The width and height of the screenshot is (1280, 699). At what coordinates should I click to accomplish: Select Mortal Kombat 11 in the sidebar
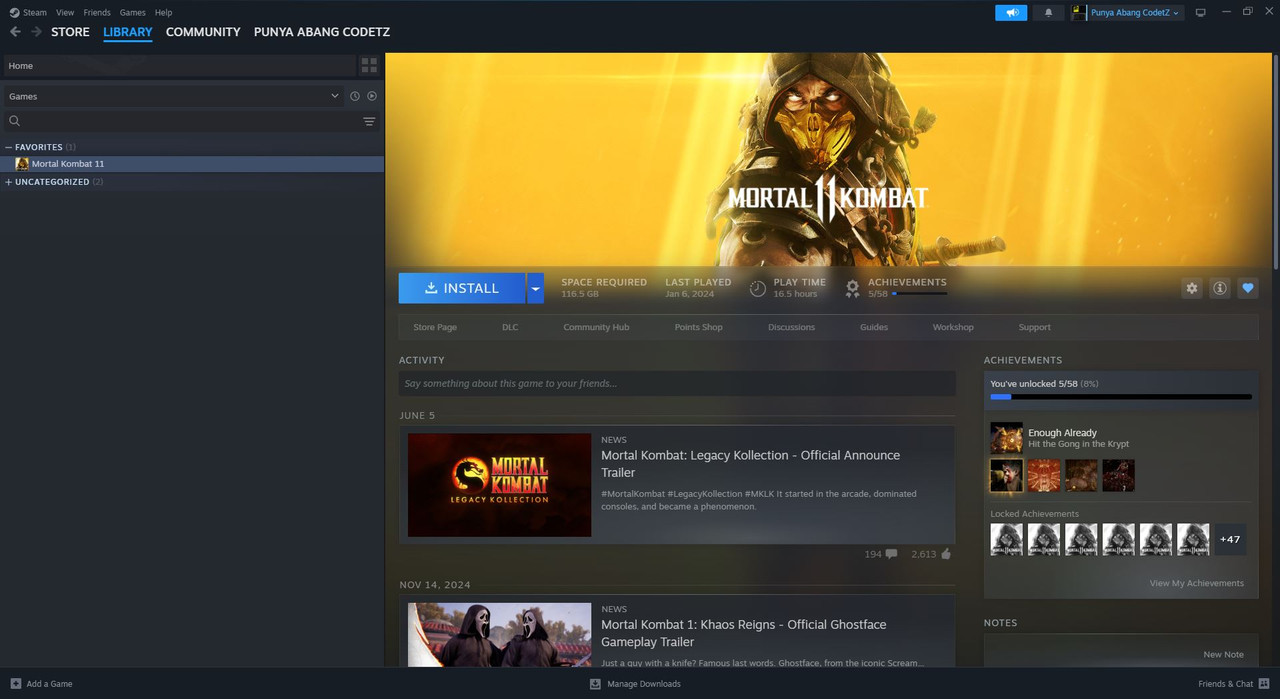192,164
